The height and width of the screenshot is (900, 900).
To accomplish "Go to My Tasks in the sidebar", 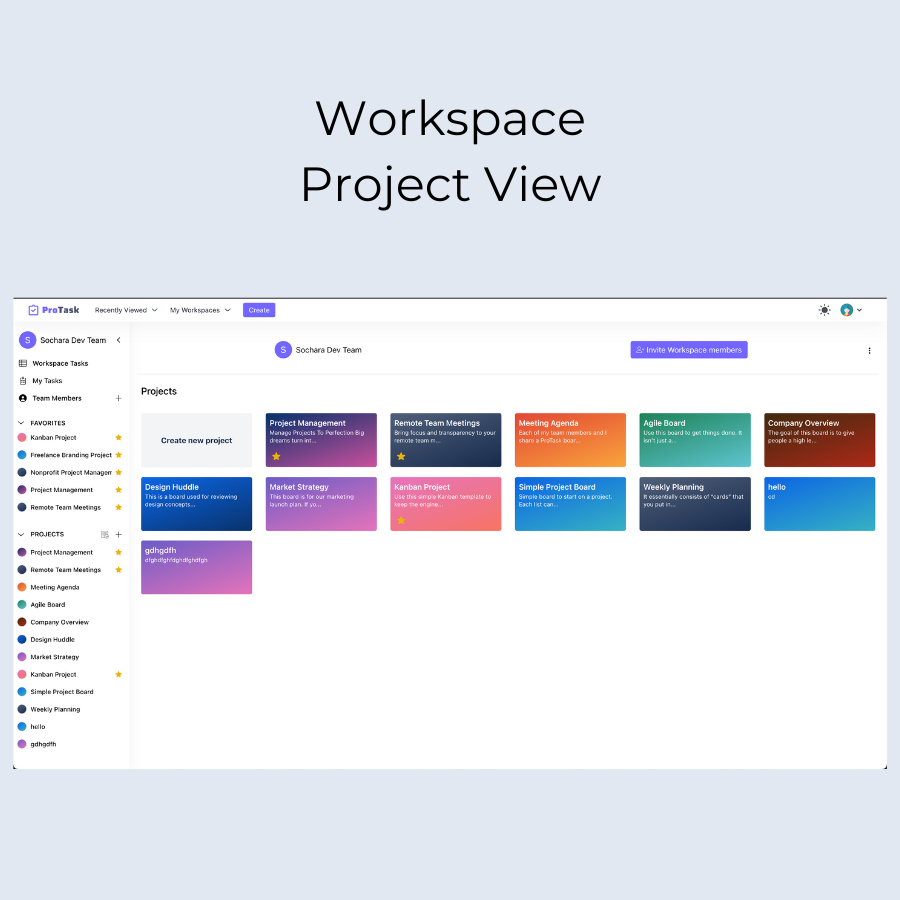I will tap(46, 381).
